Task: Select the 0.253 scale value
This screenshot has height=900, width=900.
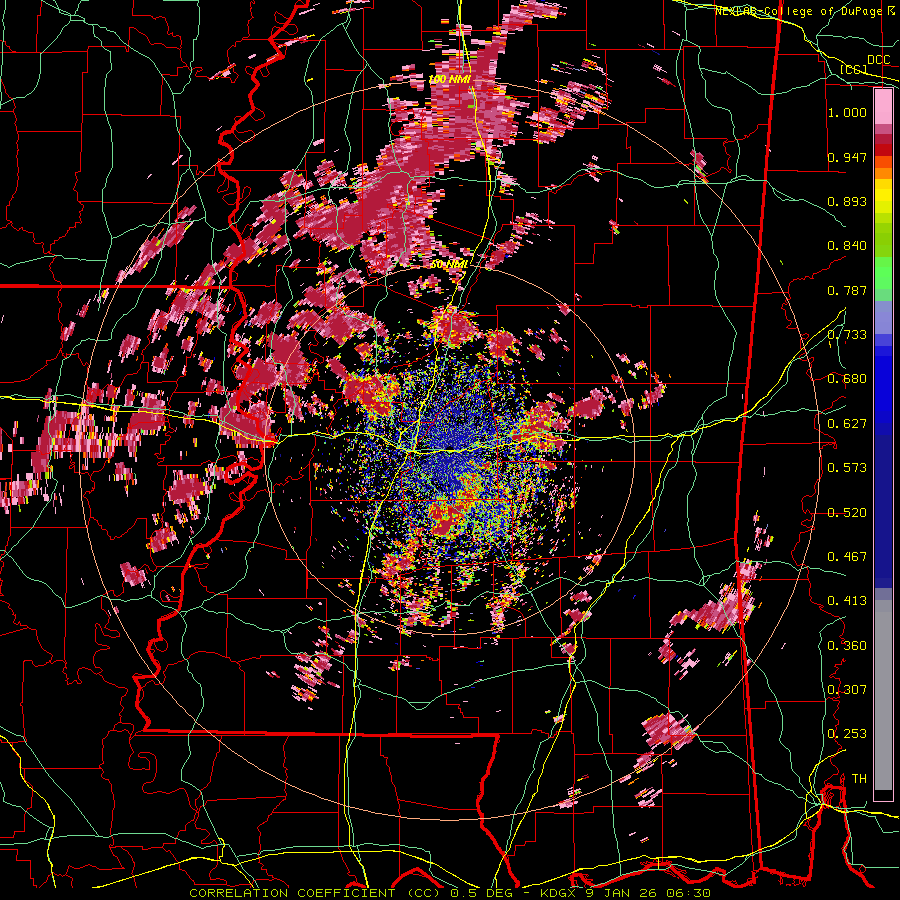Action: pyautogui.click(x=847, y=734)
